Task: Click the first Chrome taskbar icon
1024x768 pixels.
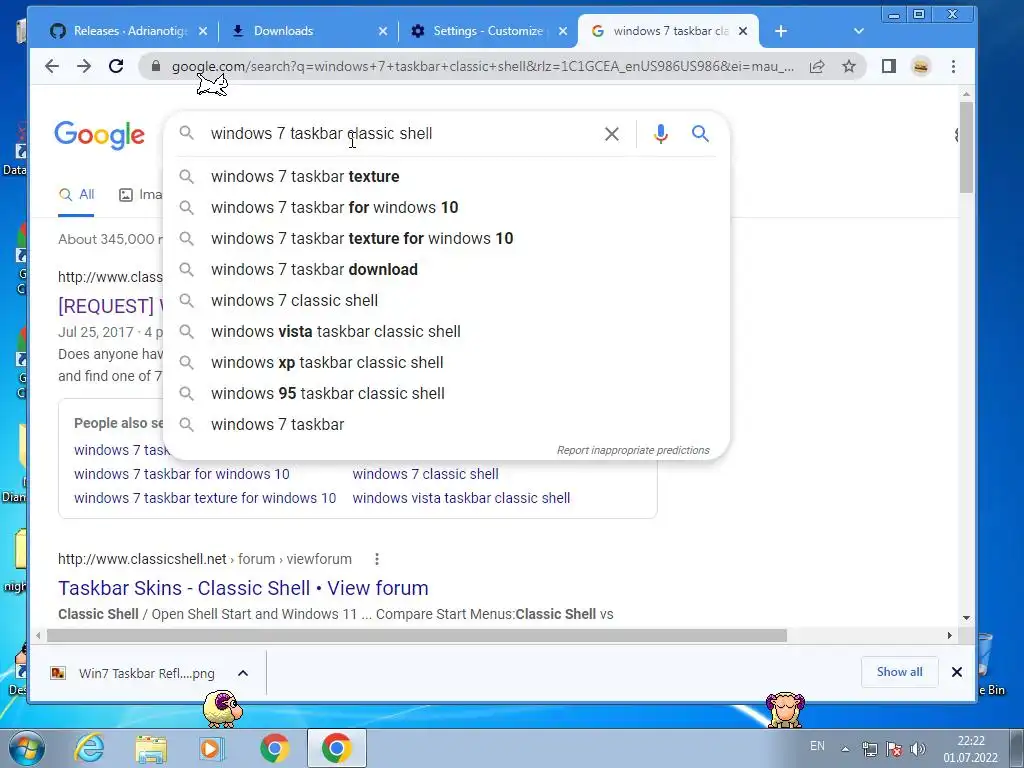Action: coord(274,748)
